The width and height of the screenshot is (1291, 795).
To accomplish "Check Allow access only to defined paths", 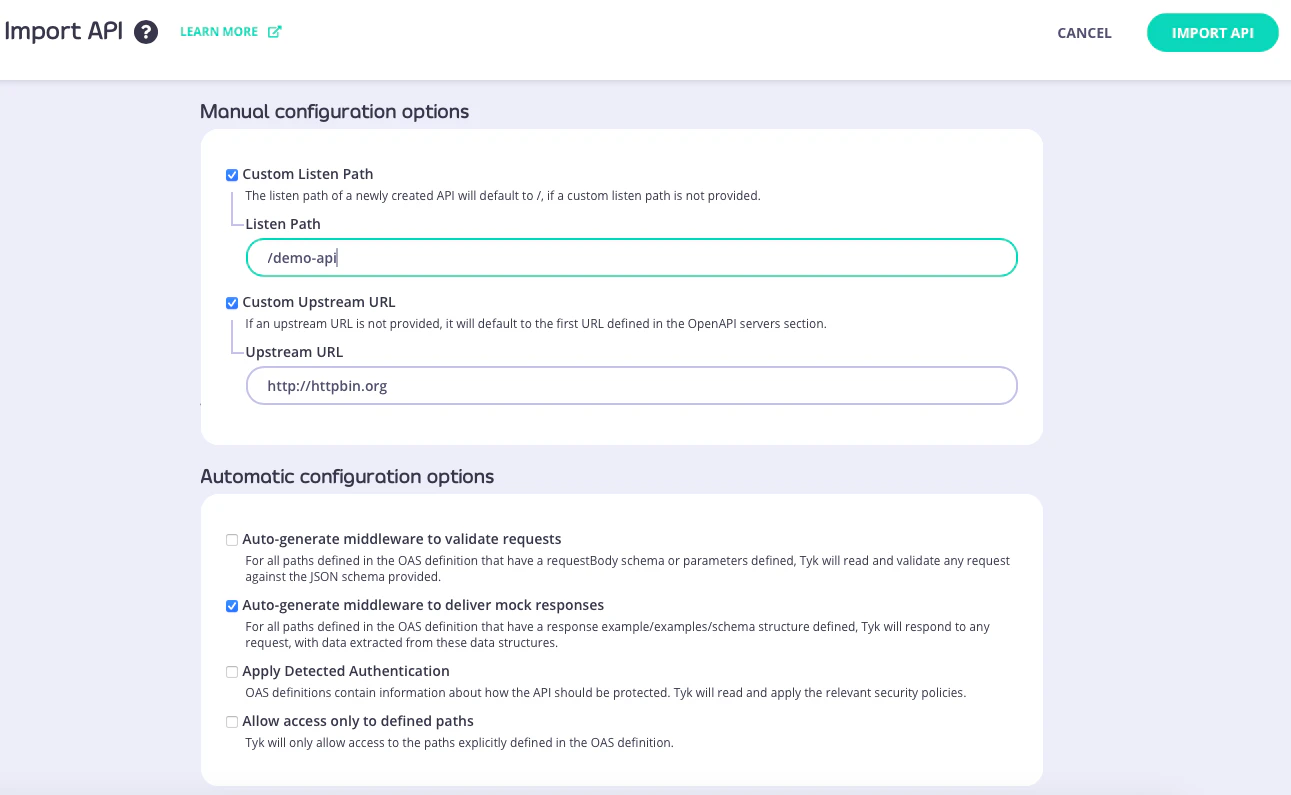I will click(231, 721).
